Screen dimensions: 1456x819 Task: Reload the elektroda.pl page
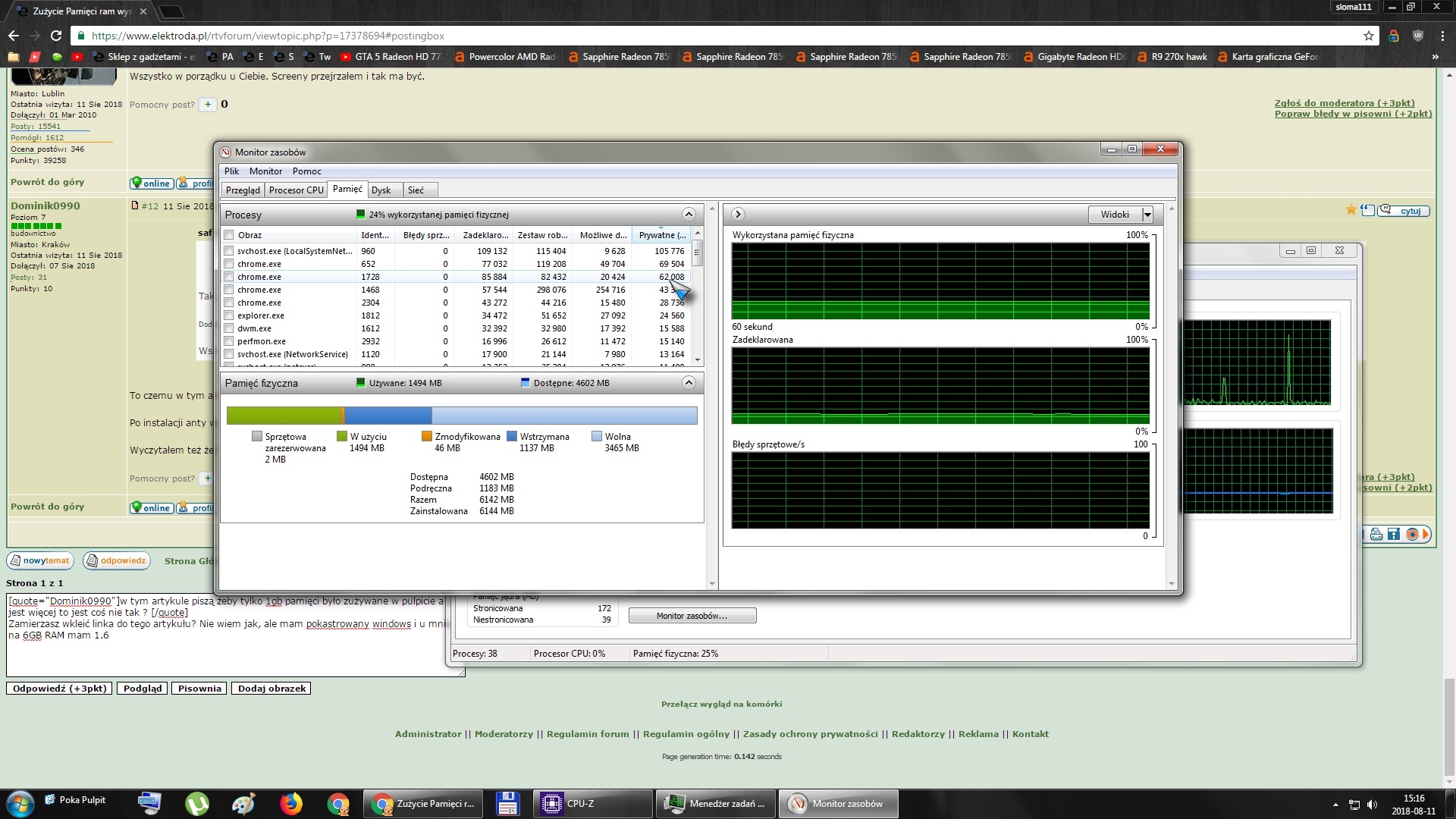[x=56, y=36]
